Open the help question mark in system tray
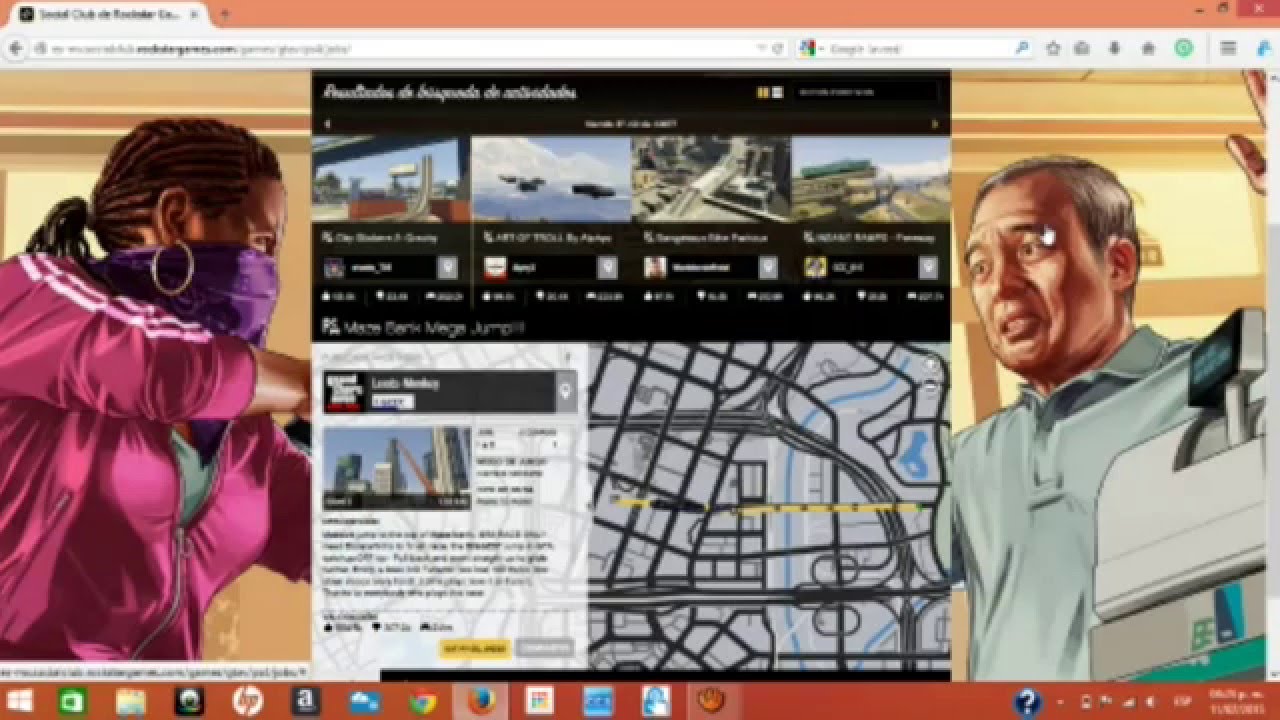Viewport: 1280px width, 720px height. click(1027, 702)
